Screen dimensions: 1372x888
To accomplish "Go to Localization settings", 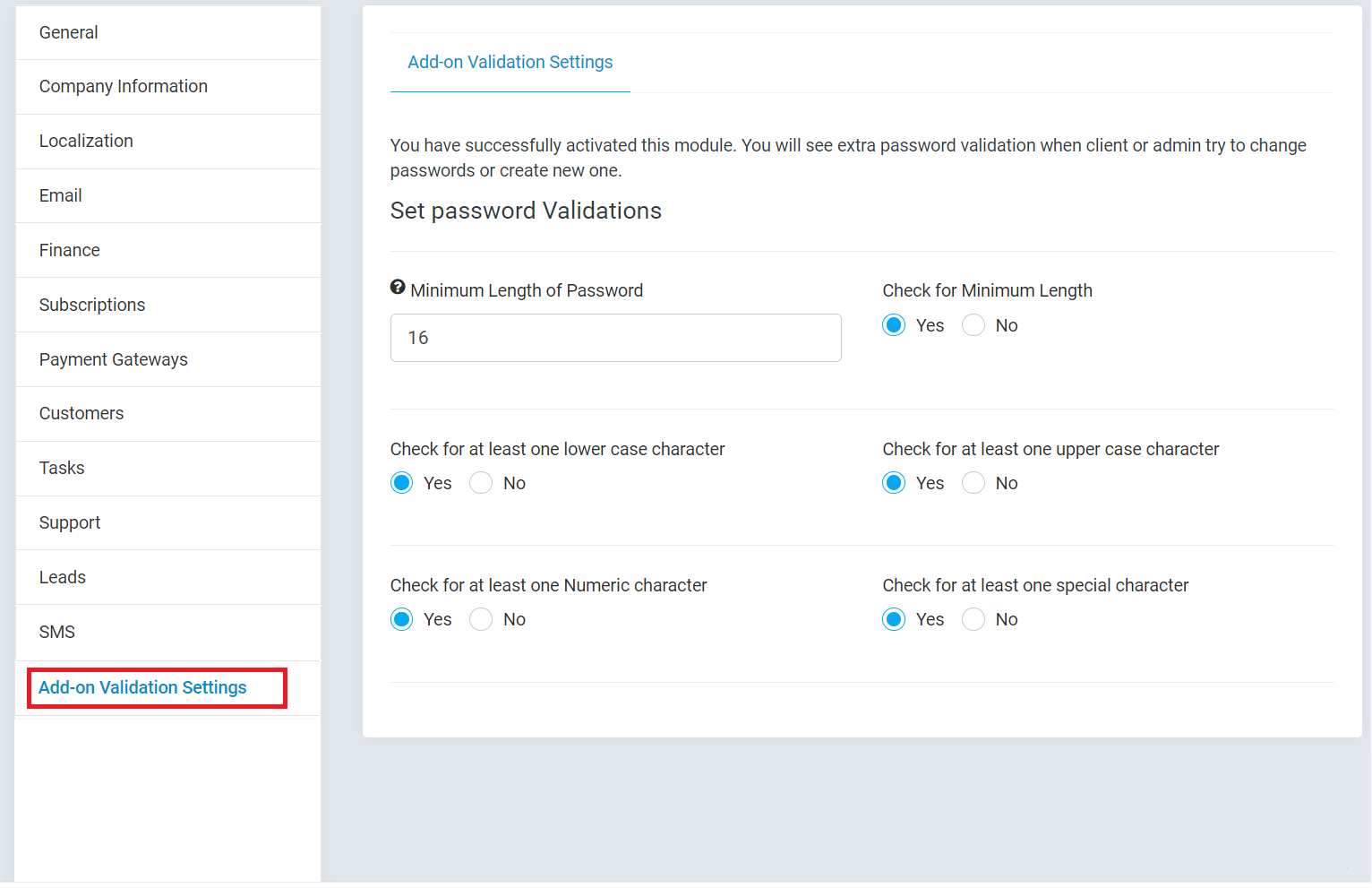I will [86, 141].
